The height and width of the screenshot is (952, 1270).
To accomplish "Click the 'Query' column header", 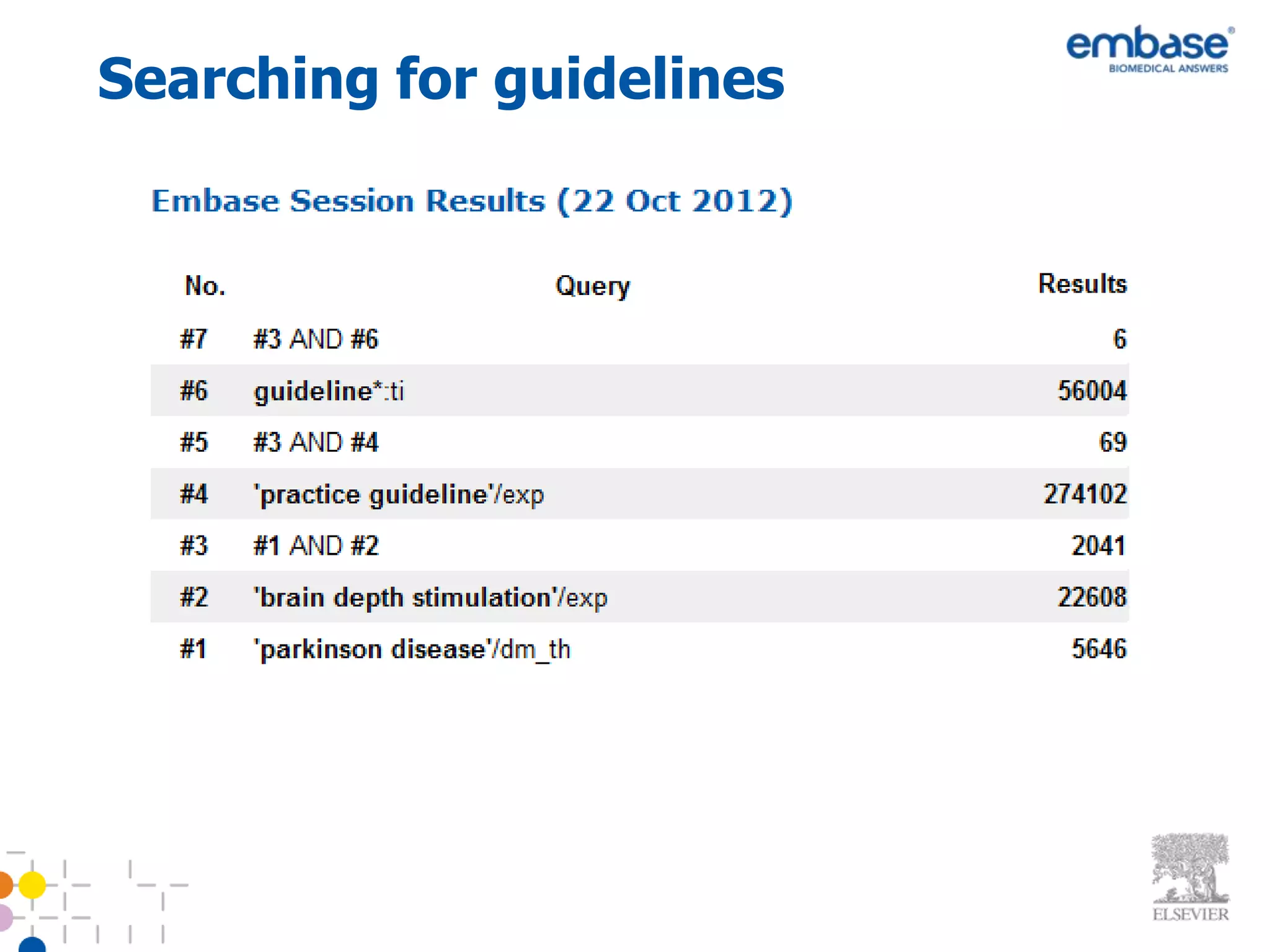I will (593, 287).
